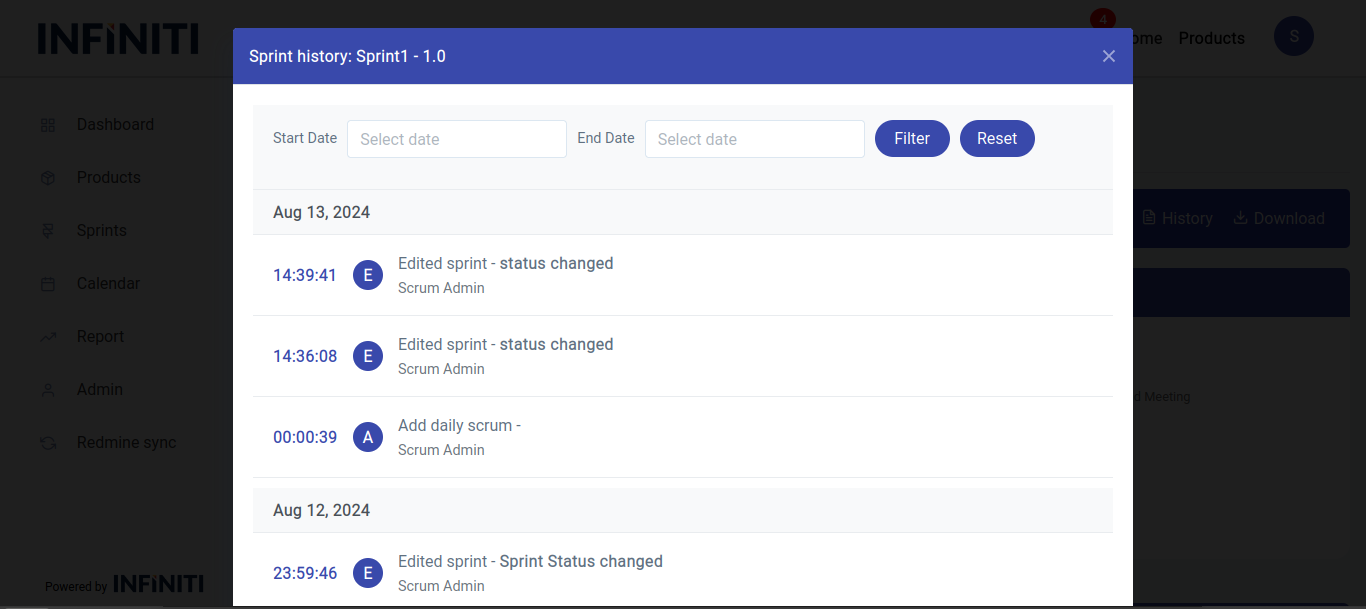The width and height of the screenshot is (1366, 609).
Task: Select the Sprints icon in sidebar
Action: coord(48,231)
